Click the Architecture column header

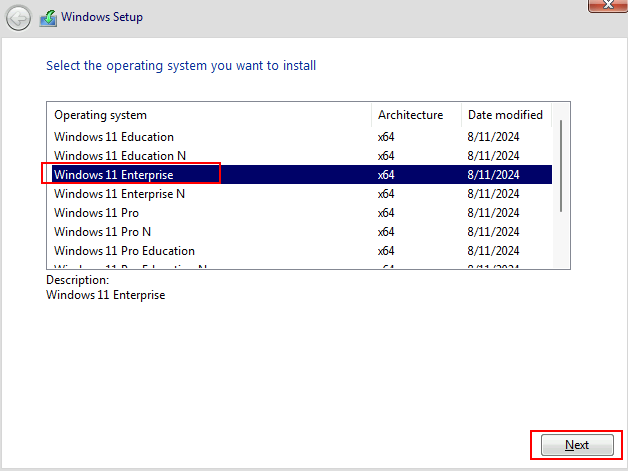(x=417, y=115)
